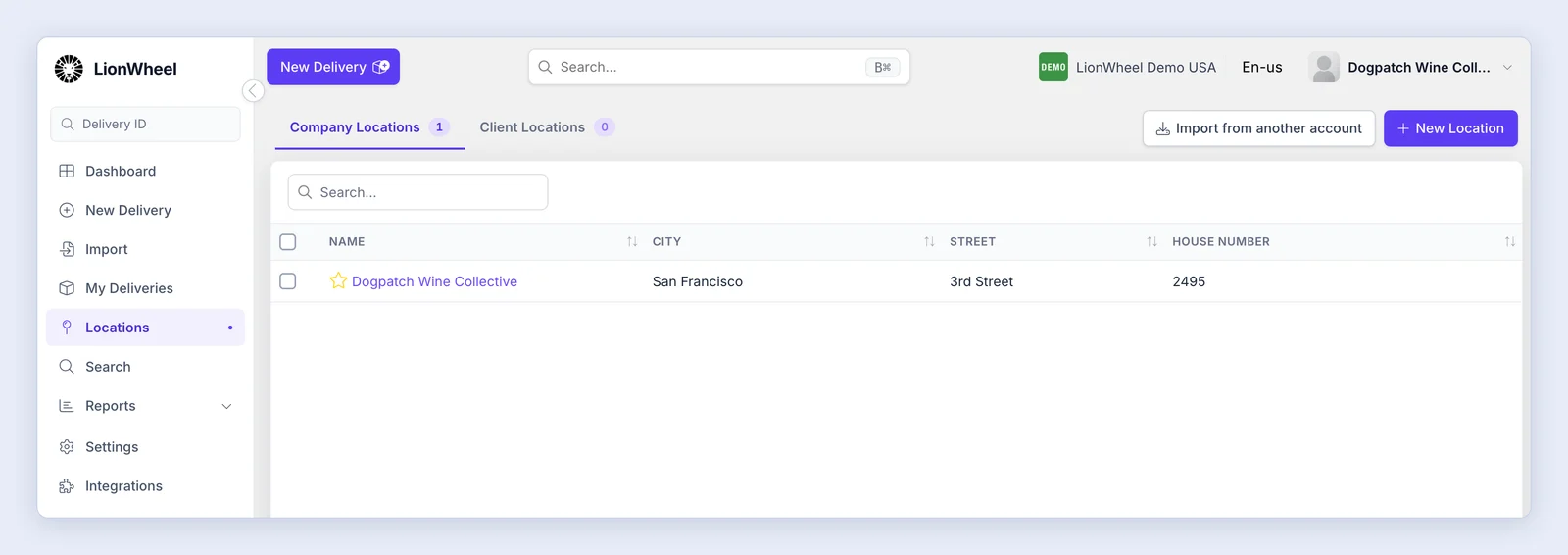This screenshot has width=1568, height=555.
Task: Toggle the star on Dogpatch Wine Collective
Action: [x=338, y=281]
